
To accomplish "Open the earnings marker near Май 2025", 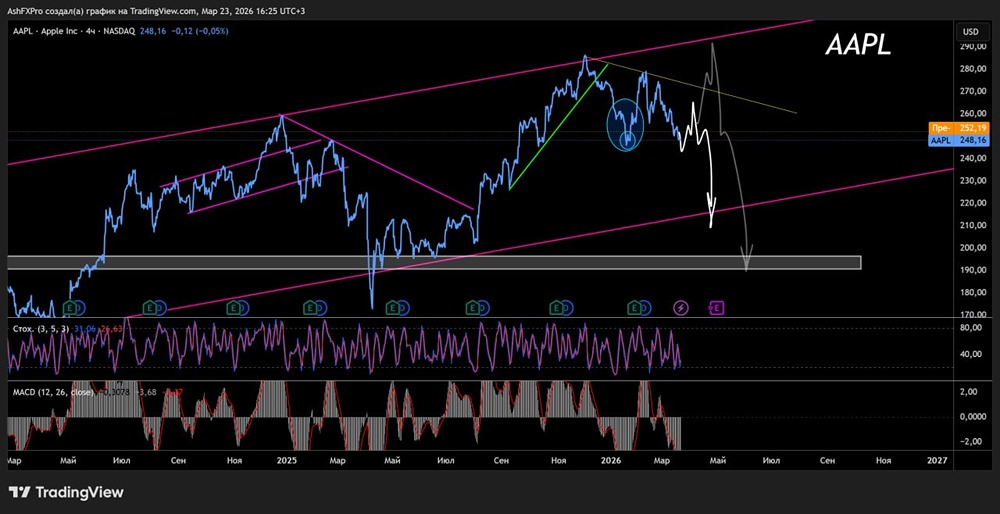I will (392, 308).
